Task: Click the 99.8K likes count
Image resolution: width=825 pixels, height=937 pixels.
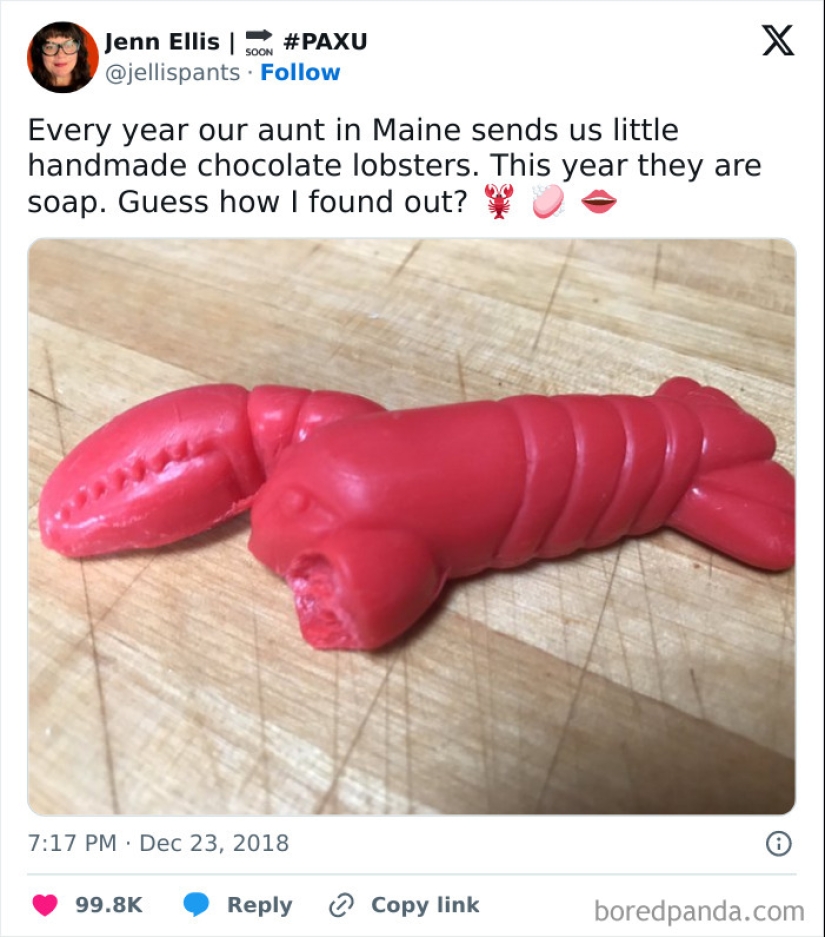Action: (109, 905)
